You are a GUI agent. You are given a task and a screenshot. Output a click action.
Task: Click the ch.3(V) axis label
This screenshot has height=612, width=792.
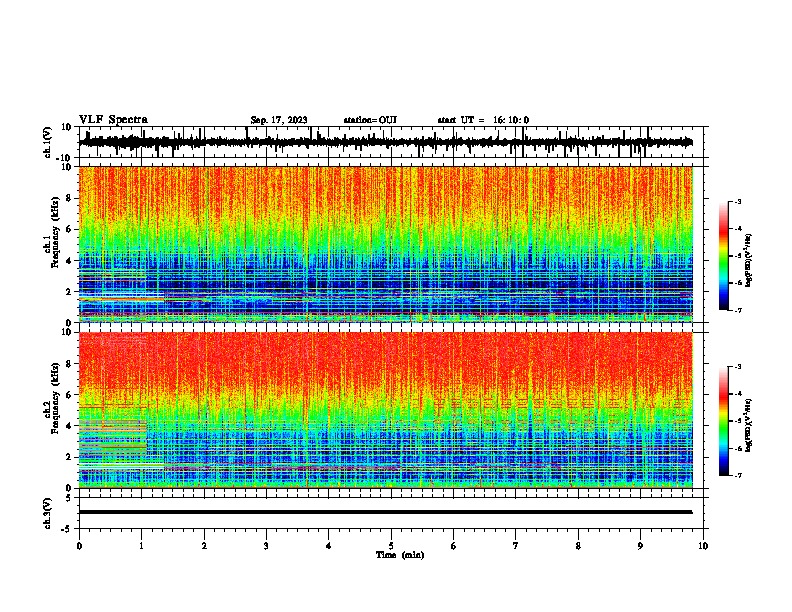pyautogui.click(x=47, y=514)
